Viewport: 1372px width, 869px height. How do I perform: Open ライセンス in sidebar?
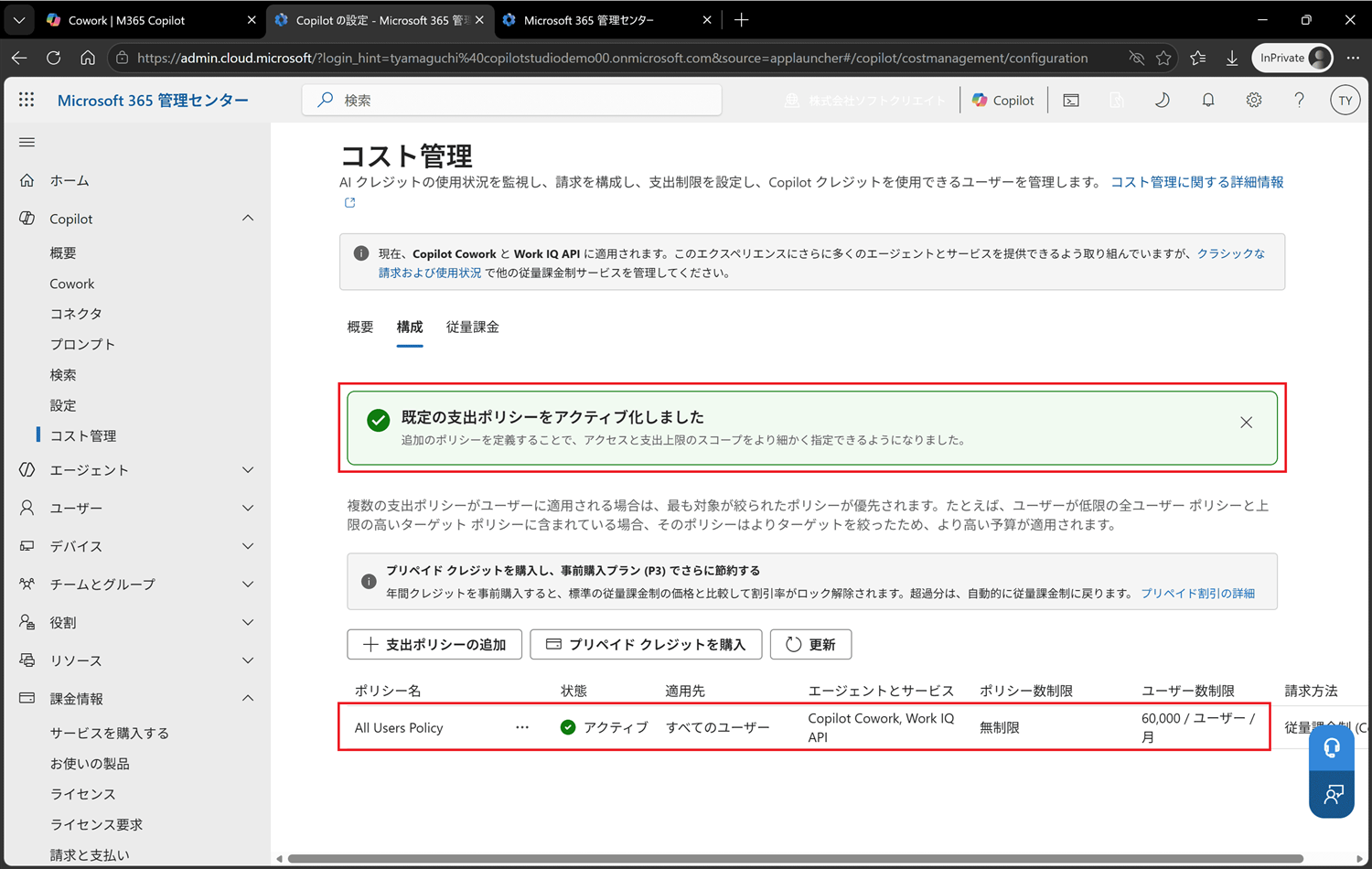pyautogui.click(x=82, y=794)
